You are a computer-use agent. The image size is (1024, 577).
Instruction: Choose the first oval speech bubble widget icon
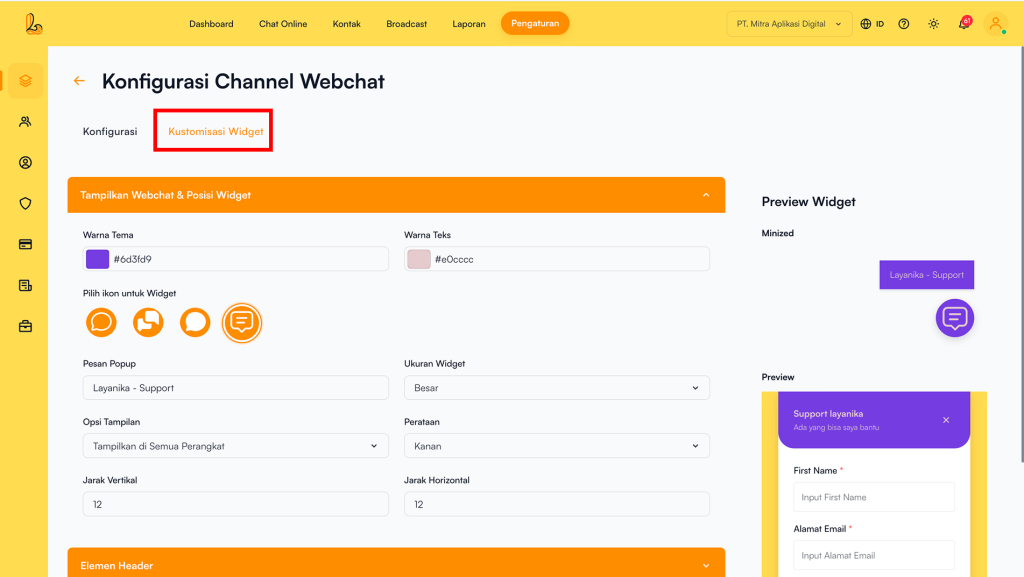point(101,322)
